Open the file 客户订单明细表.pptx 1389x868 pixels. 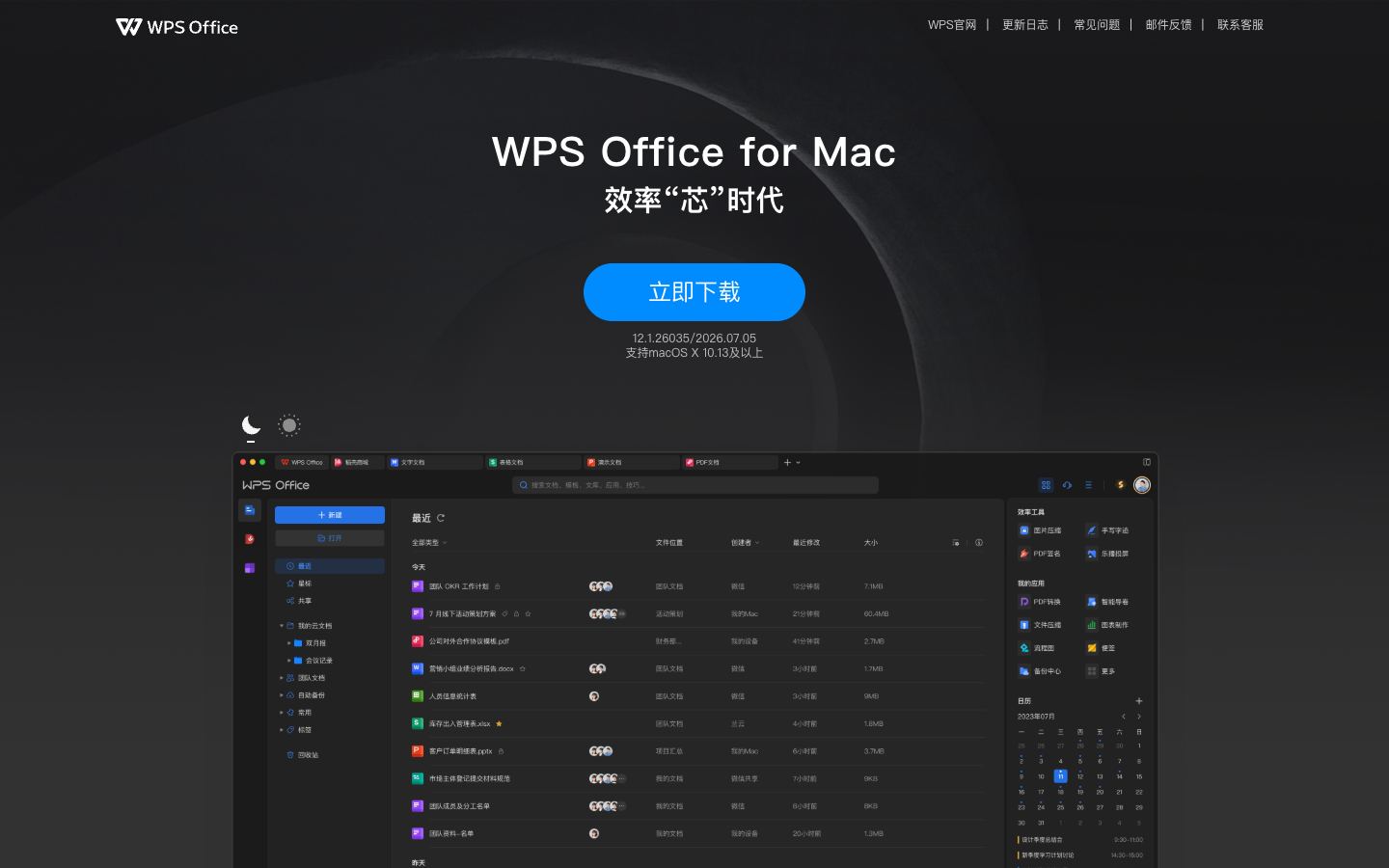[x=460, y=751]
